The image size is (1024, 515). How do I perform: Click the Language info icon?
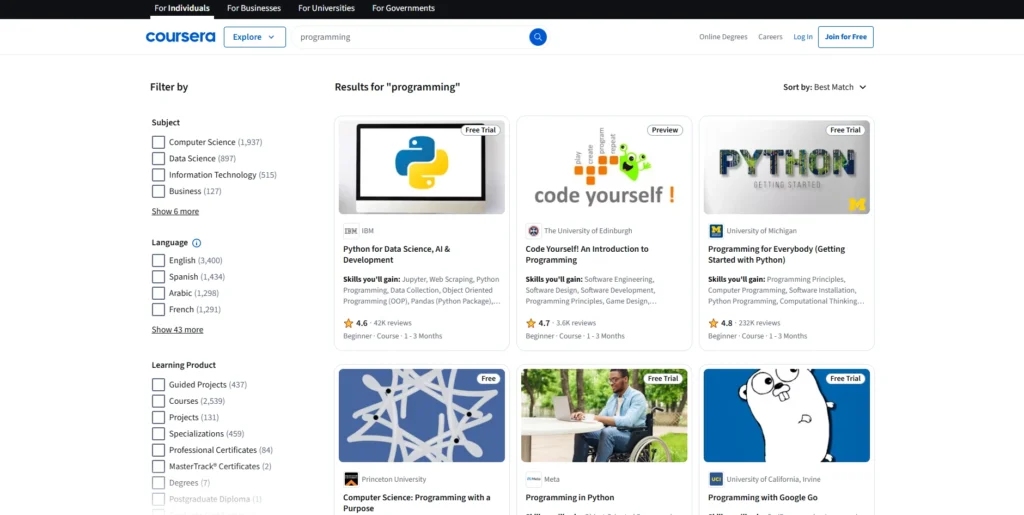197,243
